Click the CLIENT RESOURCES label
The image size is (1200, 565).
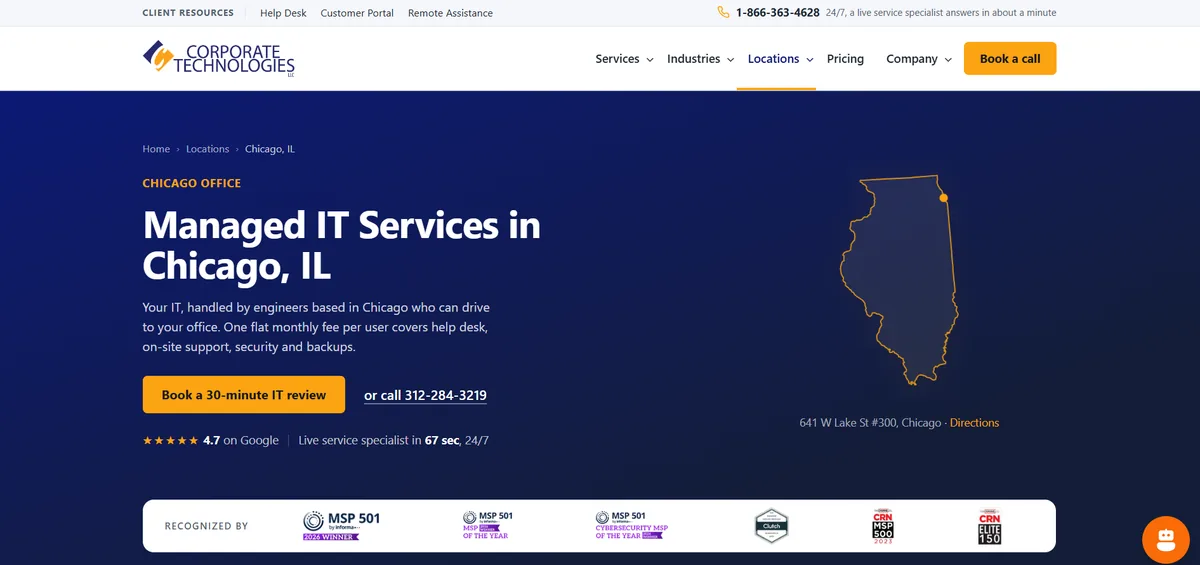188,13
